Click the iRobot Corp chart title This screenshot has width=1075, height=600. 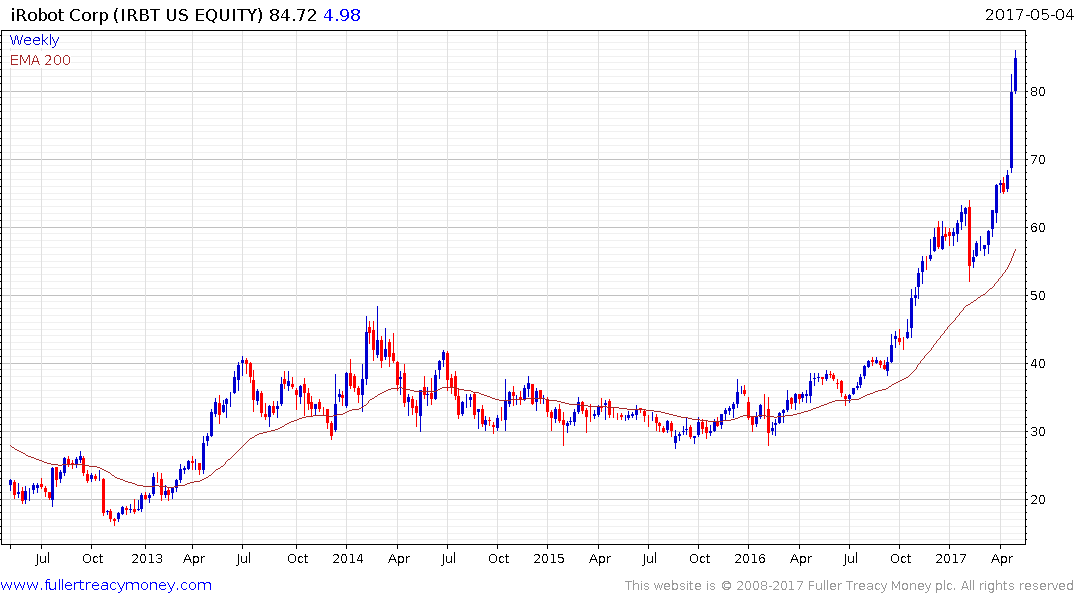(x=136, y=15)
